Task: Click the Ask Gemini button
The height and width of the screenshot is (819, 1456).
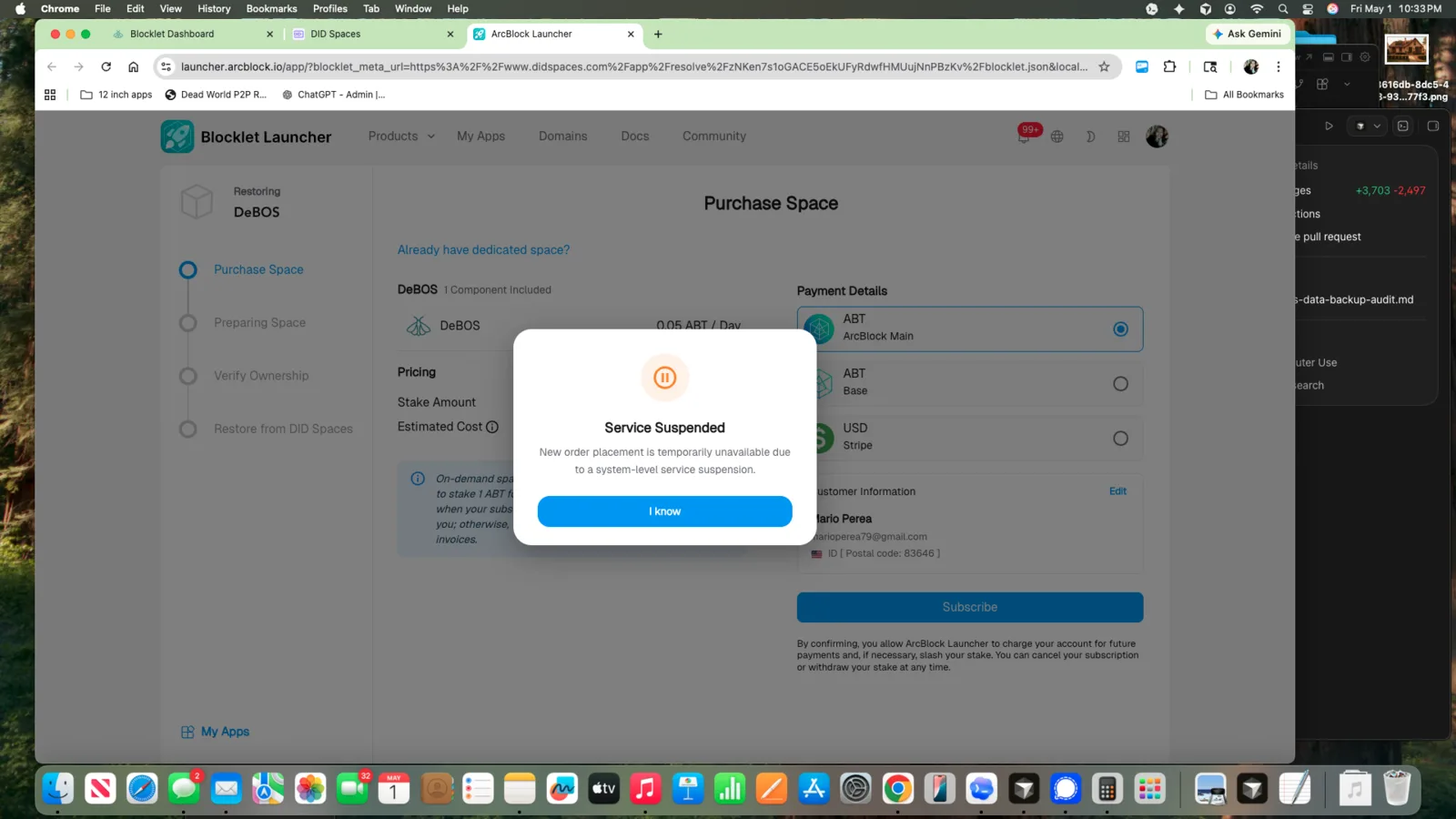Action: click(x=1248, y=35)
